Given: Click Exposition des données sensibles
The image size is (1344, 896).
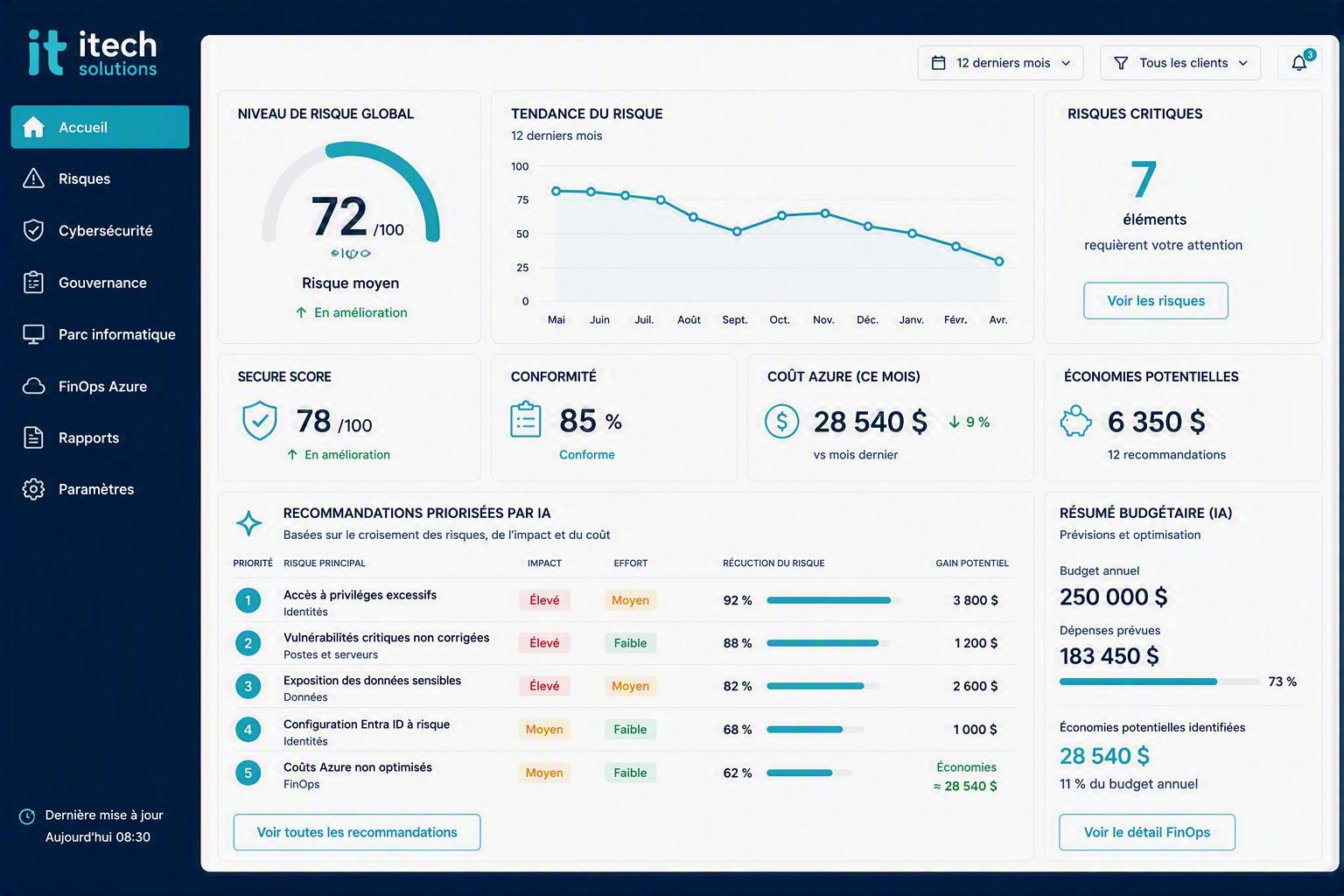Looking at the screenshot, I should point(372,681).
